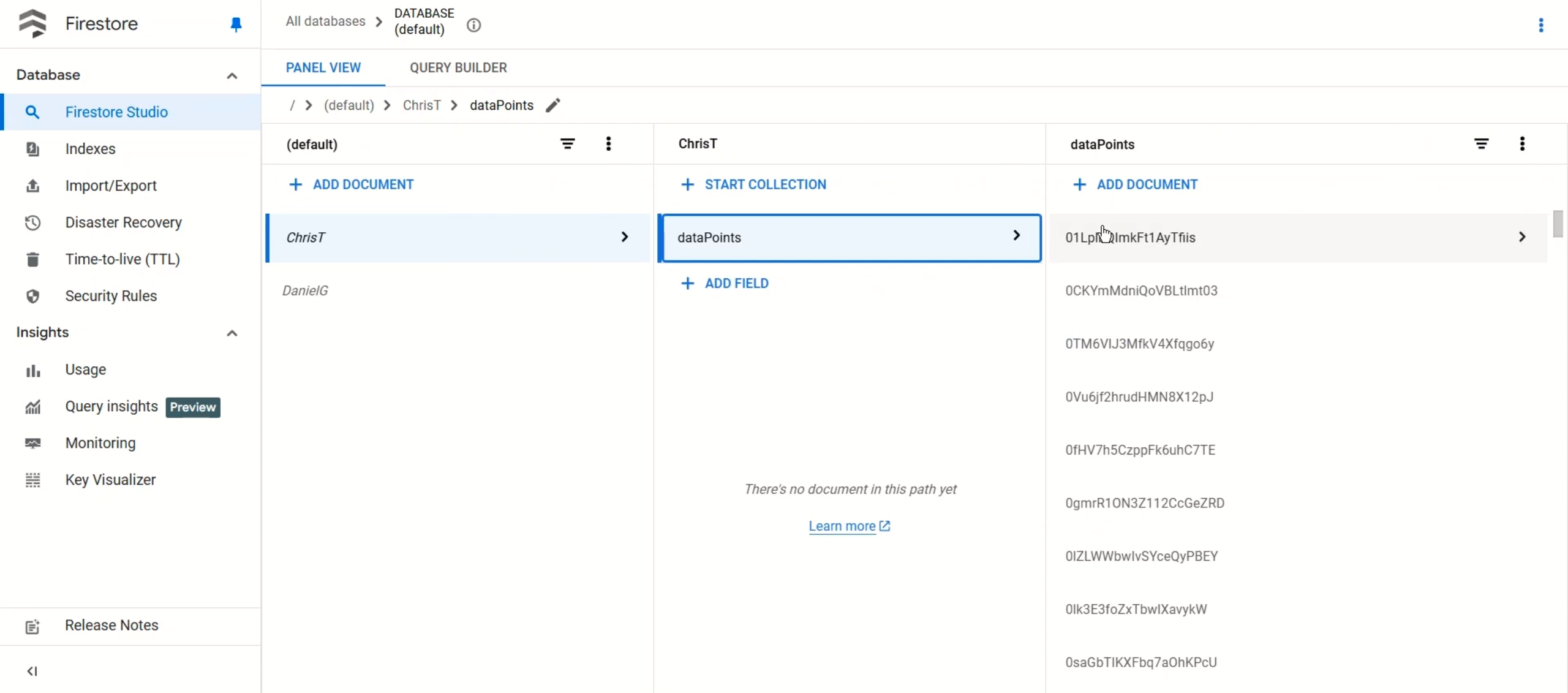Open filter icon in dataPoints panel

pos(1481,144)
